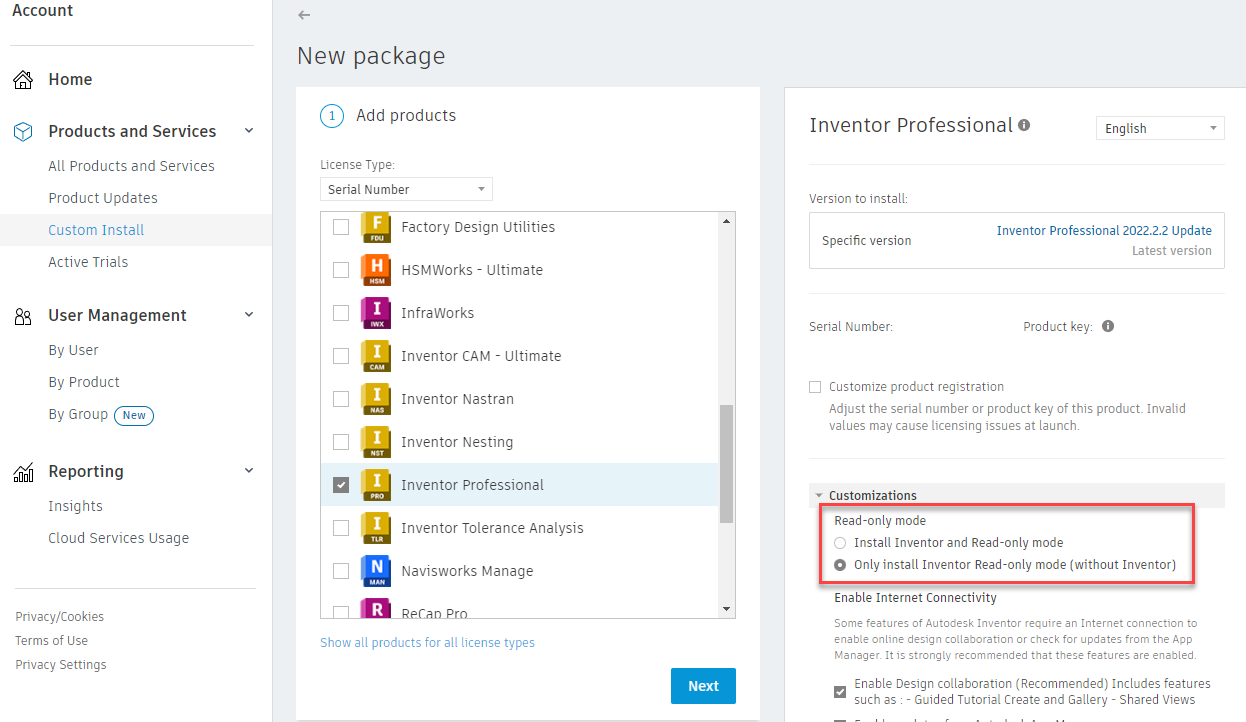Image resolution: width=1246 pixels, height=722 pixels.
Task: Collapse the Customizations section
Action: coord(819,495)
